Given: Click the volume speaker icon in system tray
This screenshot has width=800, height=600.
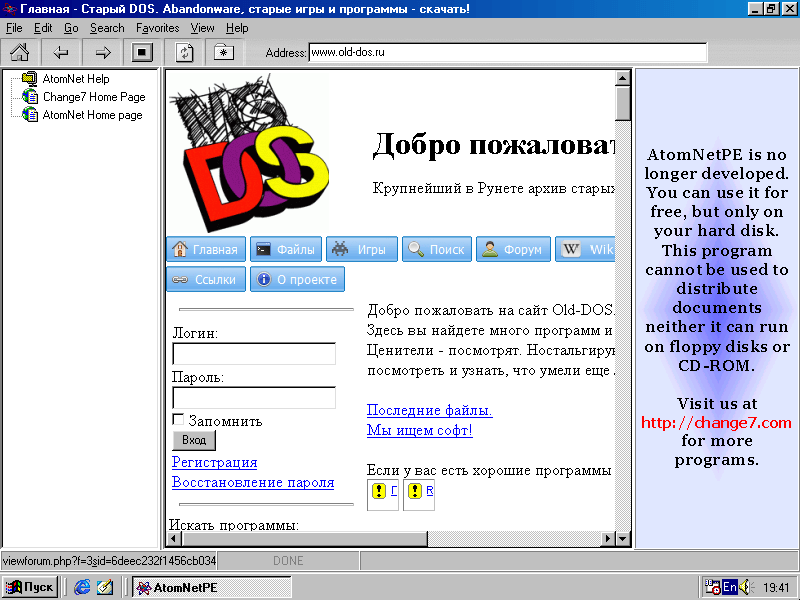Looking at the screenshot, I should 744,587.
